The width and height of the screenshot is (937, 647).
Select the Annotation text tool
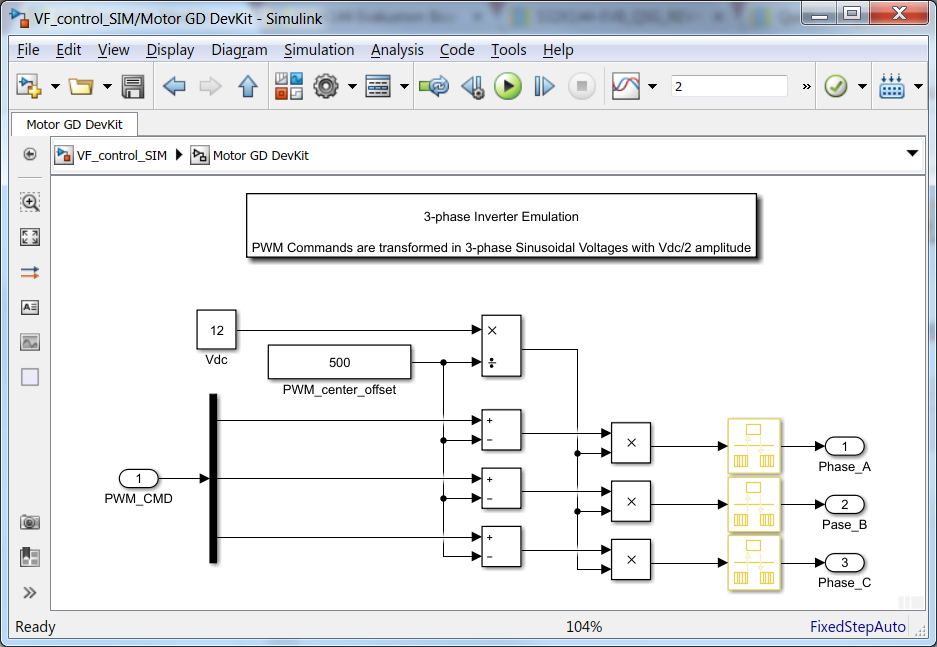tap(30, 307)
